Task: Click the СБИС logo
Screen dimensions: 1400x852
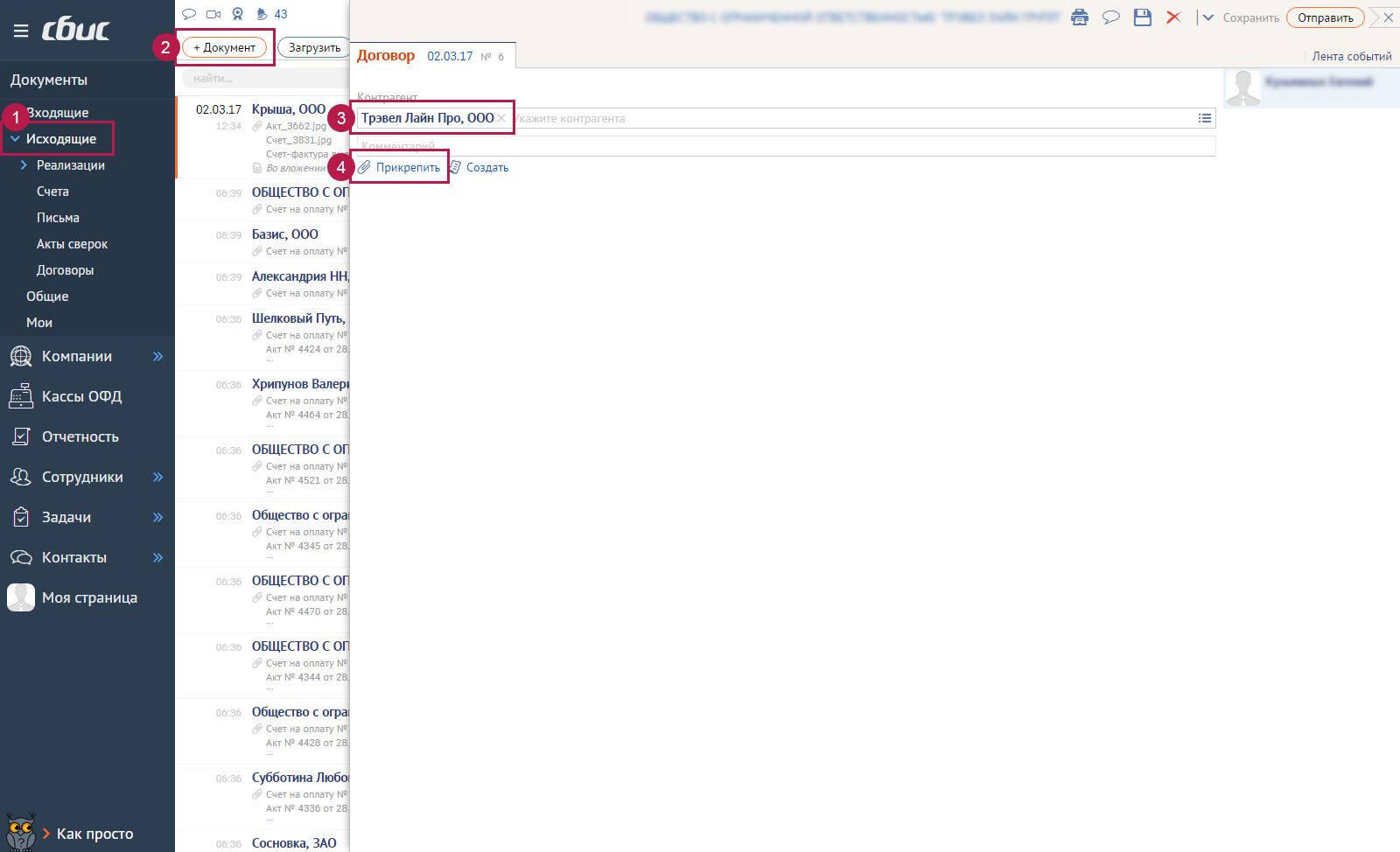Action: 75,30
